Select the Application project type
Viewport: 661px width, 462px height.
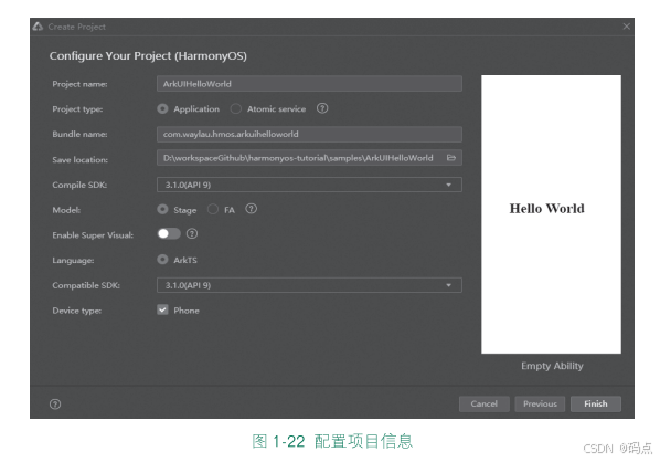tap(163, 109)
